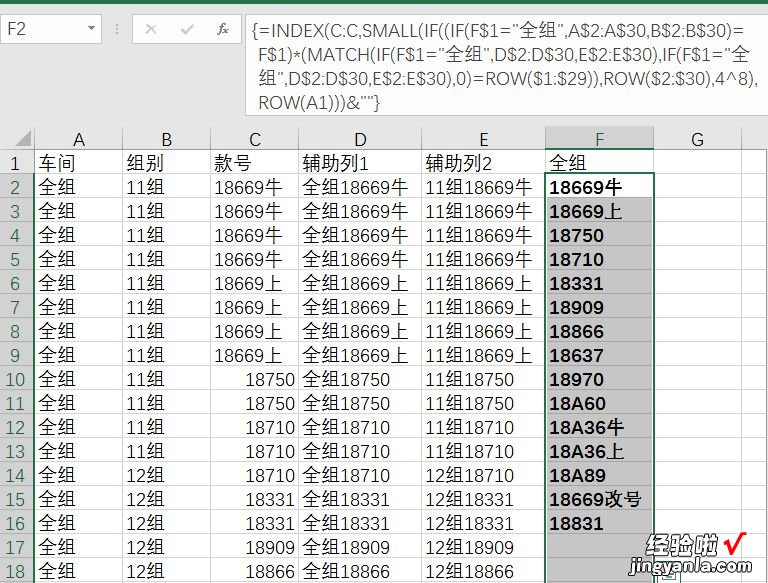Click cell C6 with 18669上
This screenshot has height=583, width=768.
[255, 283]
